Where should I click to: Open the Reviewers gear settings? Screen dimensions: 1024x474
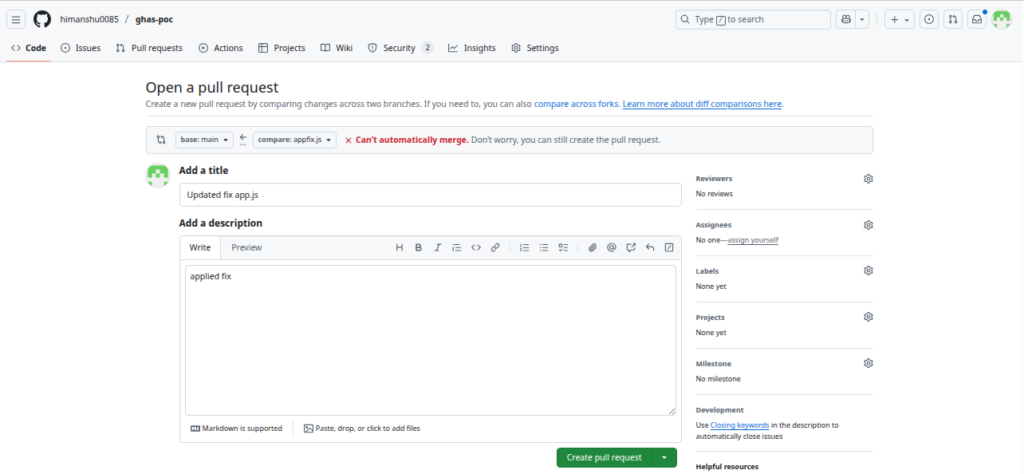[868, 179]
